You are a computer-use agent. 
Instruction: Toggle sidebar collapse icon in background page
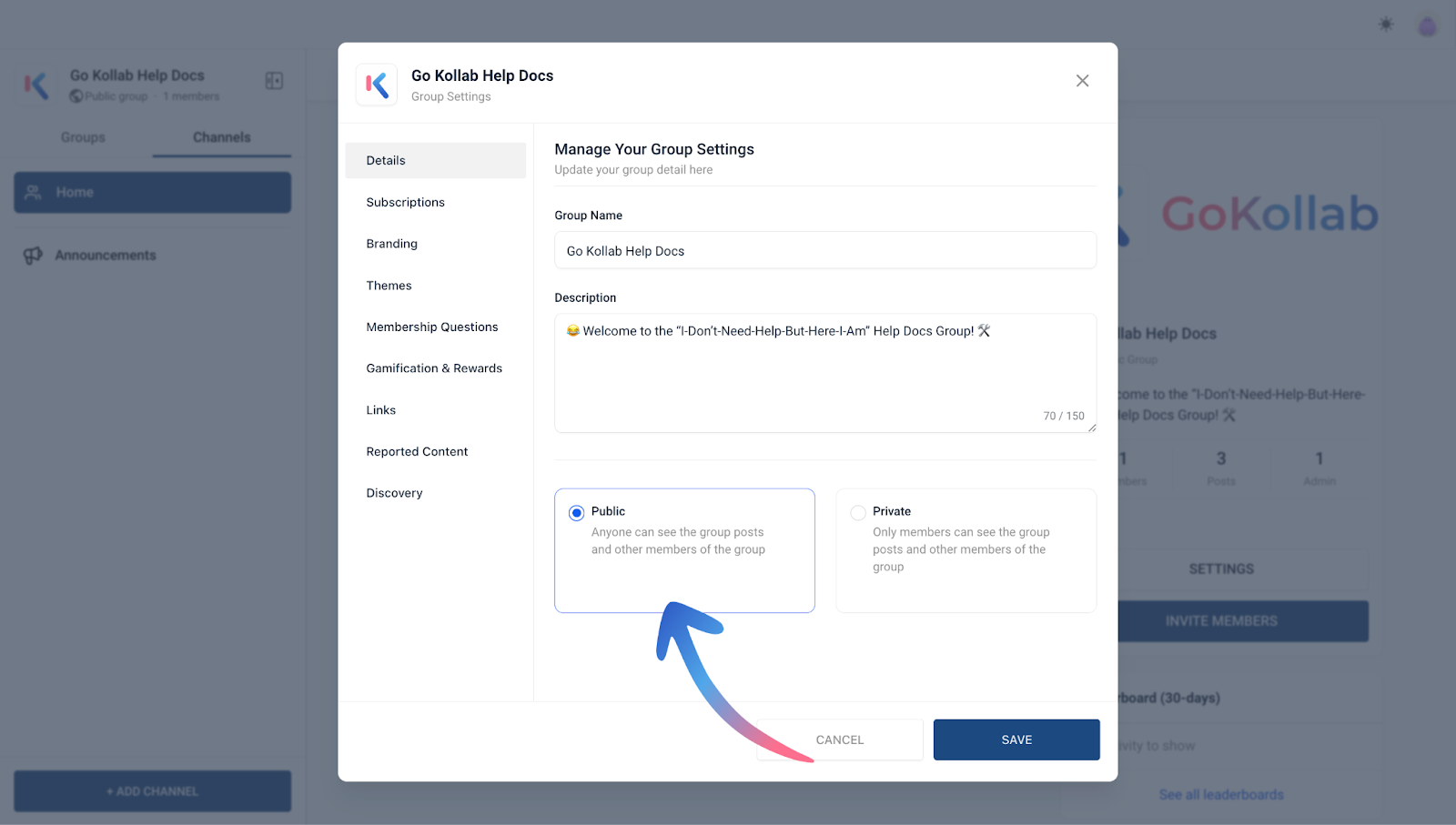[x=274, y=81]
